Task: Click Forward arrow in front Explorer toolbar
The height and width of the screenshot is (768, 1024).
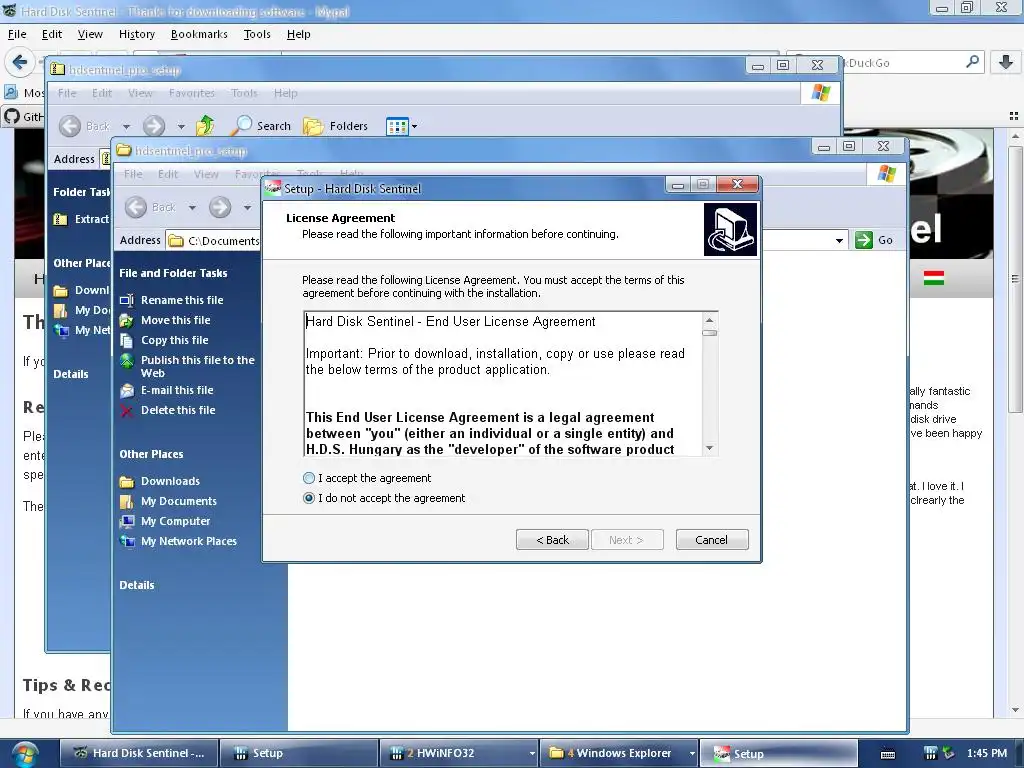Action: pyautogui.click(x=220, y=207)
